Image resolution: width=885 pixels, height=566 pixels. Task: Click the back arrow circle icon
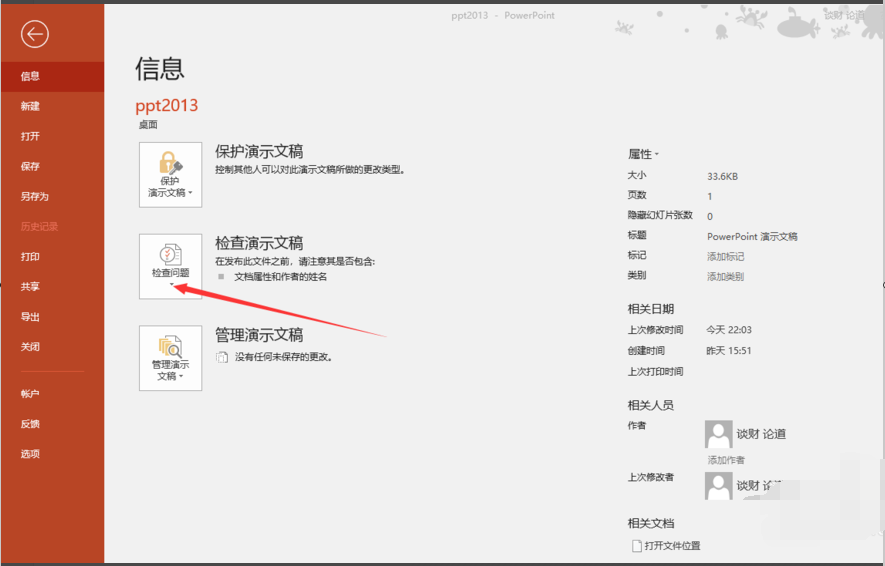click(x=34, y=34)
